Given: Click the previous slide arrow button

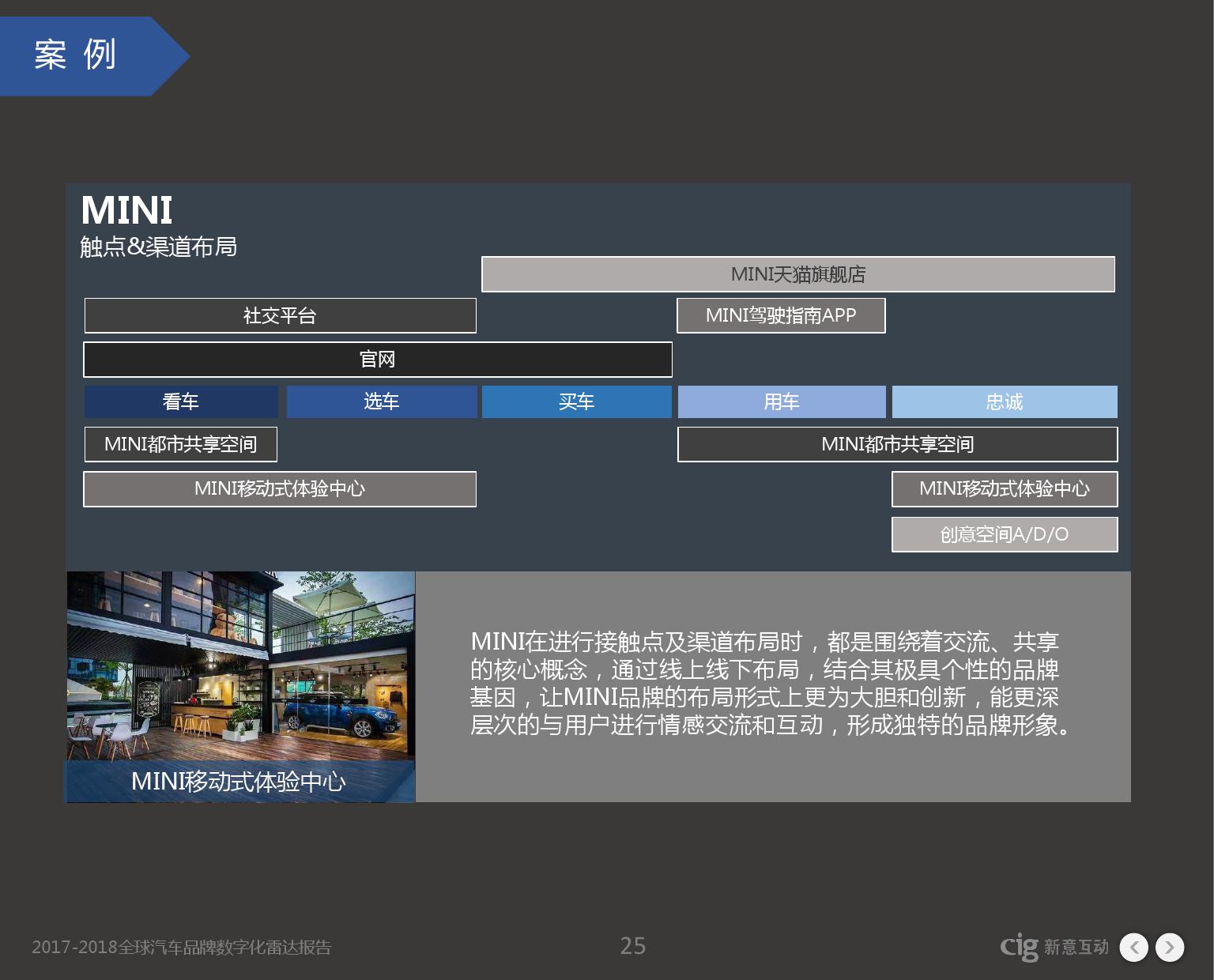Looking at the screenshot, I should pyautogui.click(x=1134, y=947).
